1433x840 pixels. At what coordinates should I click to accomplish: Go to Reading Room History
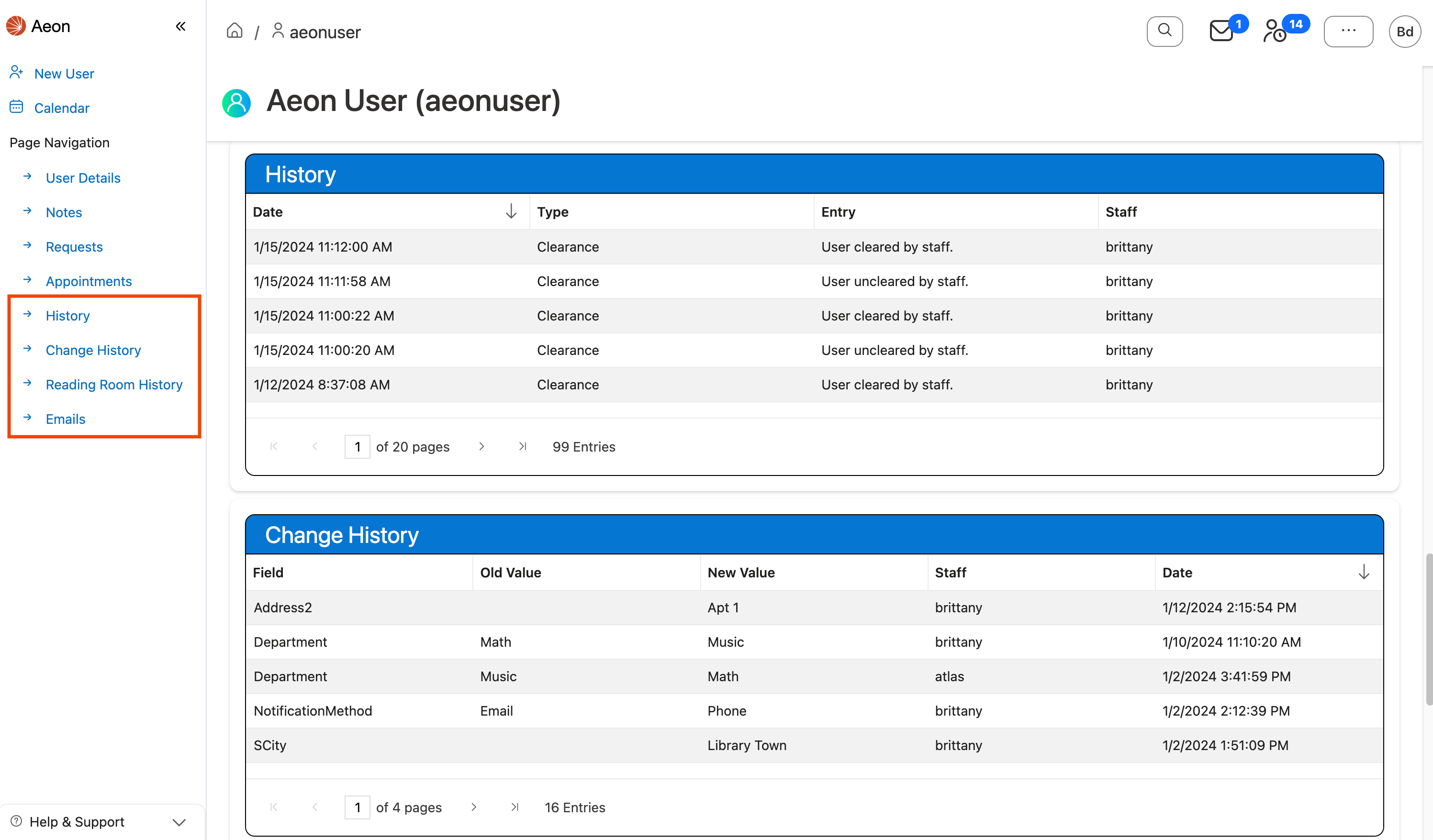coord(114,385)
